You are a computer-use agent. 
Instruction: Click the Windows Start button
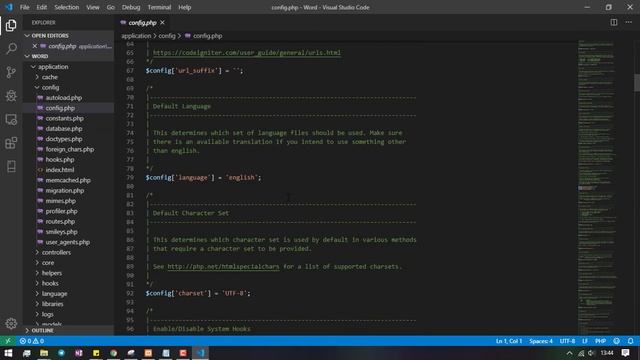coord(8,353)
